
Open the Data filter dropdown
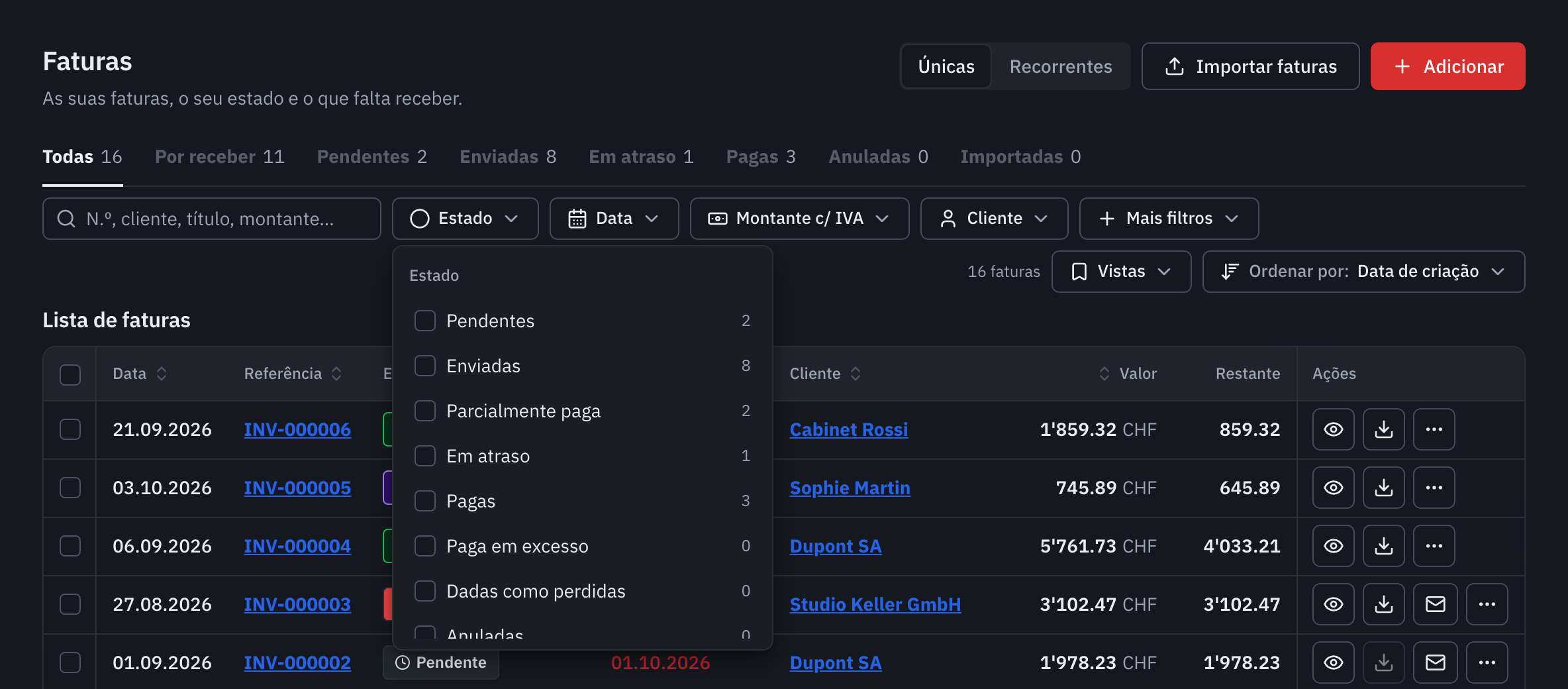tap(614, 219)
